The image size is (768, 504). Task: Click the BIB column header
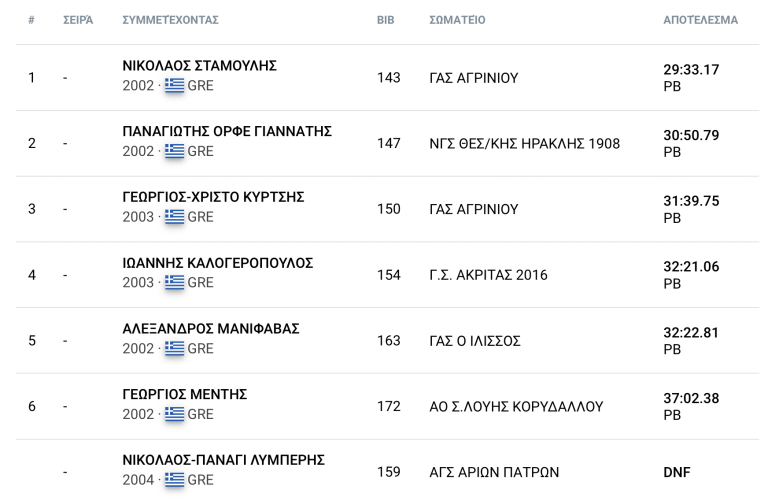click(385, 20)
